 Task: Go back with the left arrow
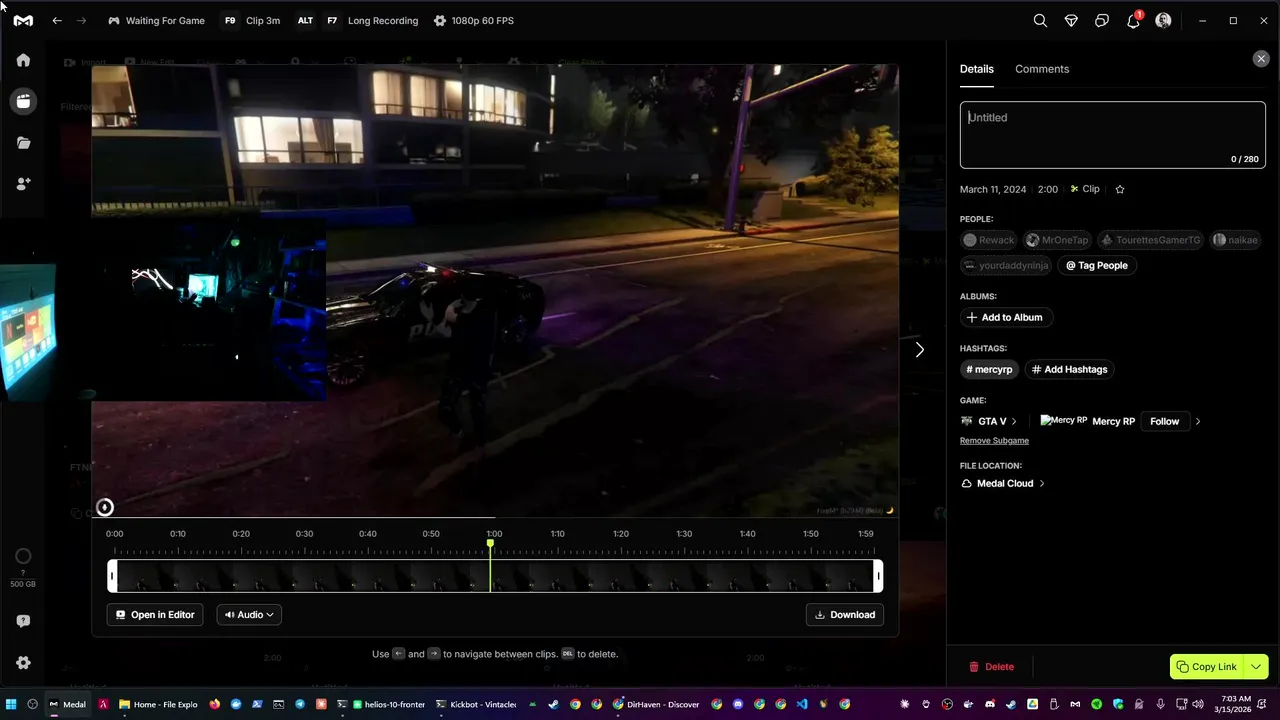(57, 20)
